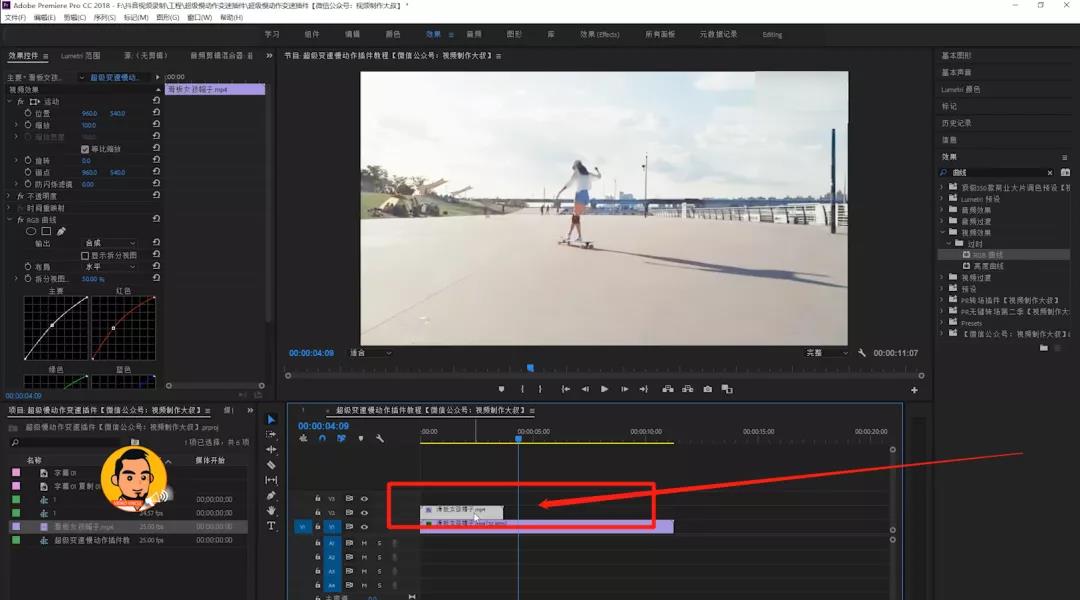Open playback resolution dropdown in program monitor
Screen dimensions: 1080x600
[x=827, y=353]
